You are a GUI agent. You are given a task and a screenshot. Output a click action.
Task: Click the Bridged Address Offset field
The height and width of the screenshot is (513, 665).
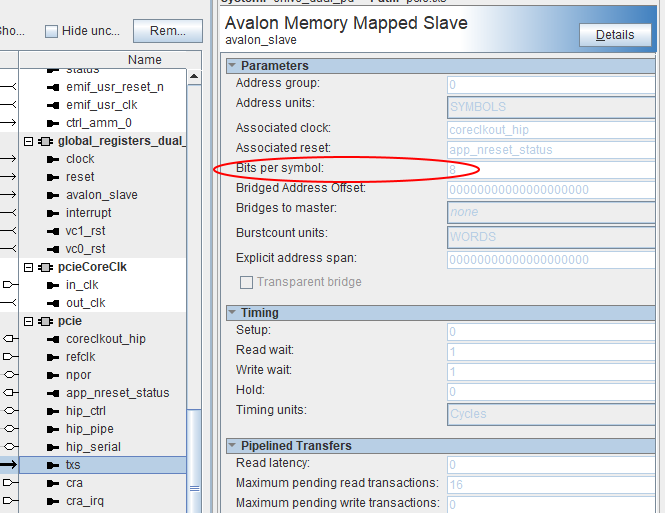pos(551,190)
